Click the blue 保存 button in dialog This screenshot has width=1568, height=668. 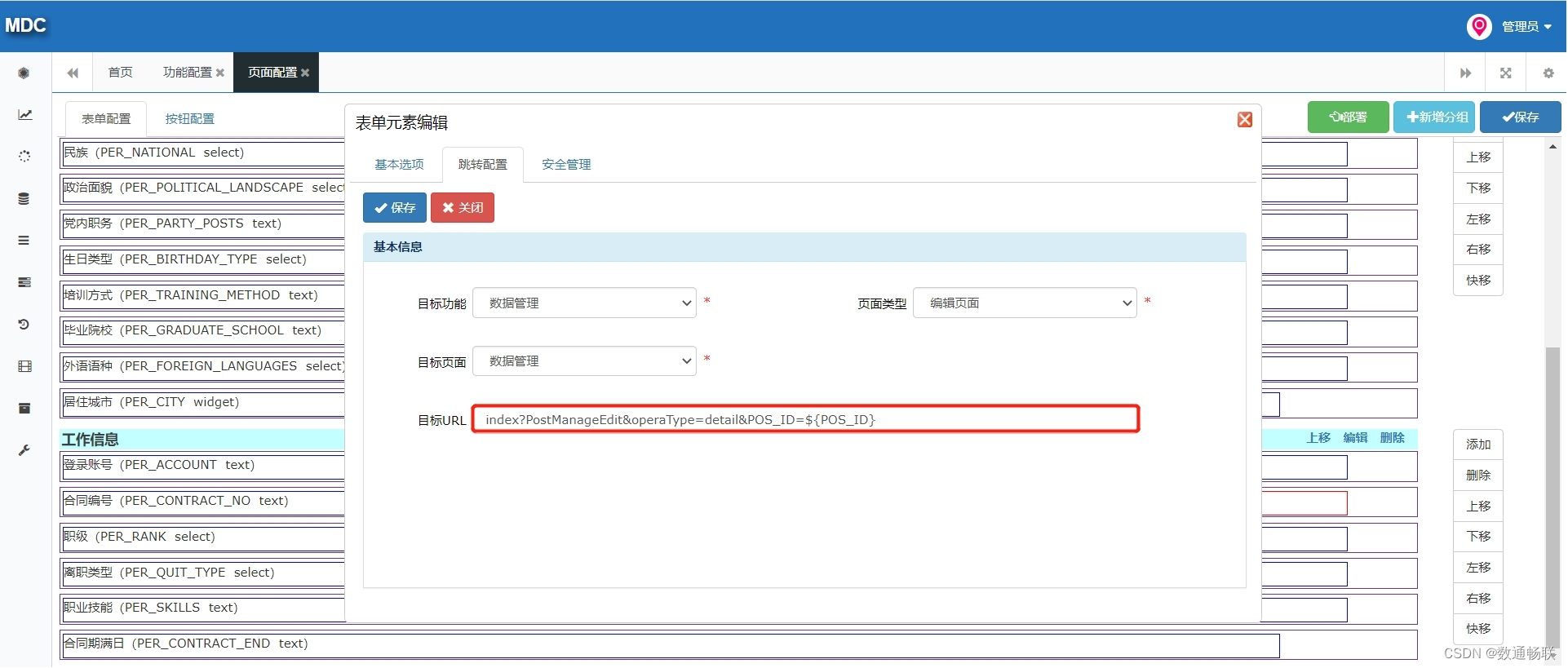395,208
